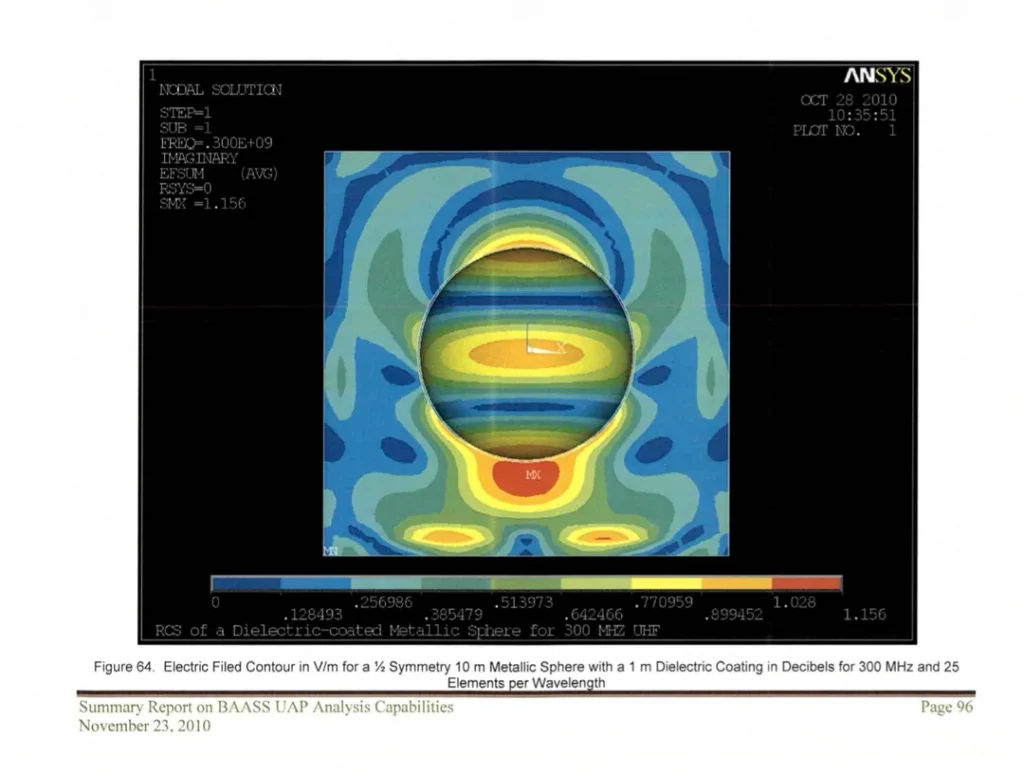Click the red maximum field region under the sphere
This screenshot has width=1024, height=775.
point(526,479)
